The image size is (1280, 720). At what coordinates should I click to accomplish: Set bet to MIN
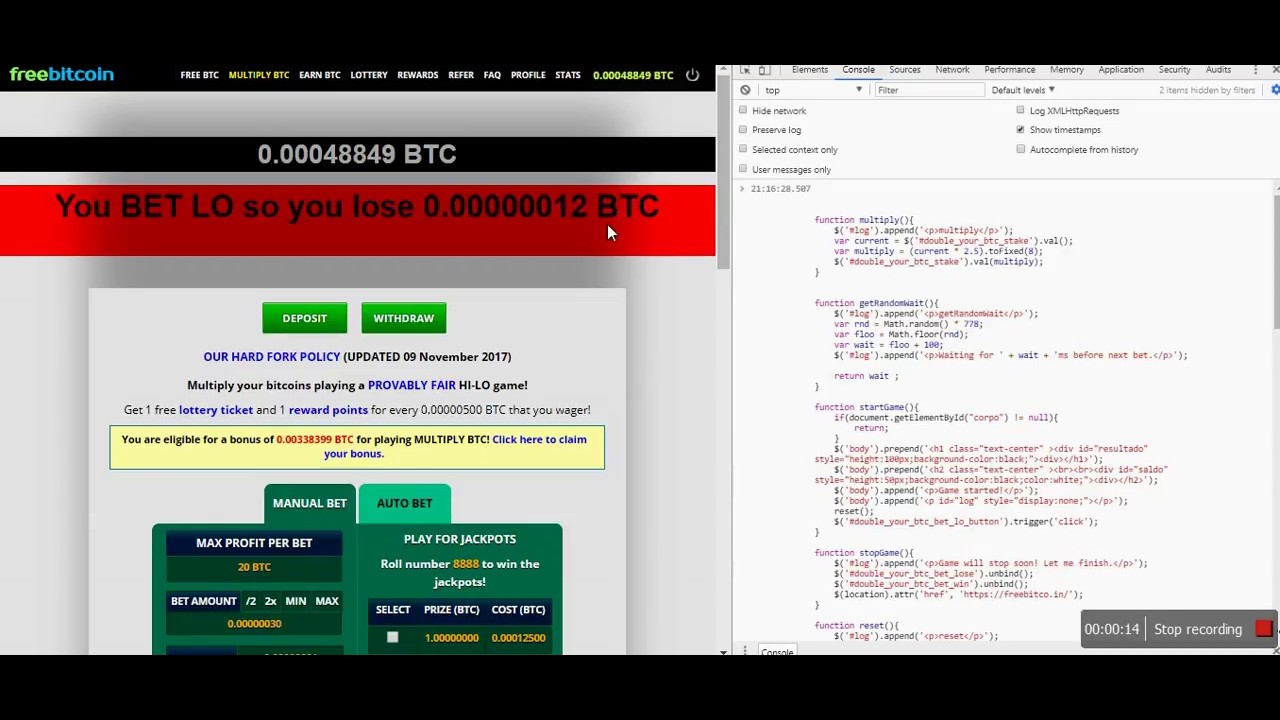(x=295, y=601)
